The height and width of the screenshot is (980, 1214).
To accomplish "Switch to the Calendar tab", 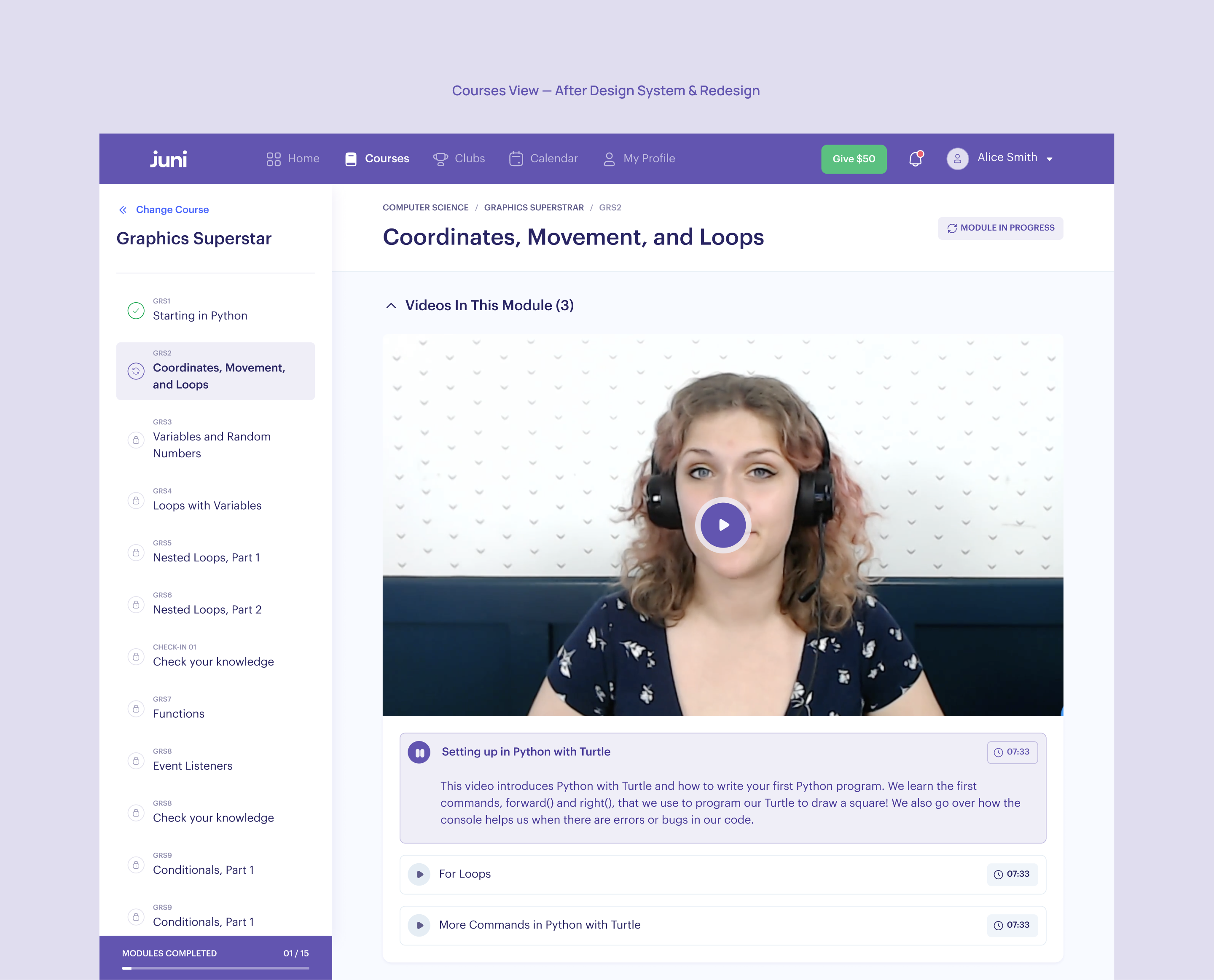I will [543, 158].
